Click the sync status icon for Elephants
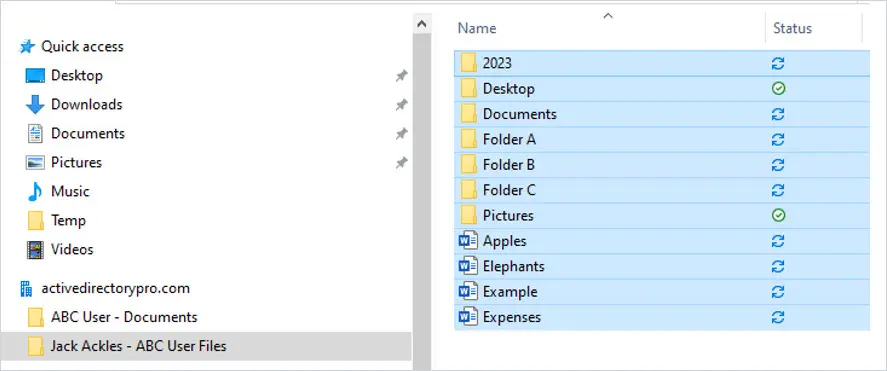This screenshot has width=887, height=371. 778,266
